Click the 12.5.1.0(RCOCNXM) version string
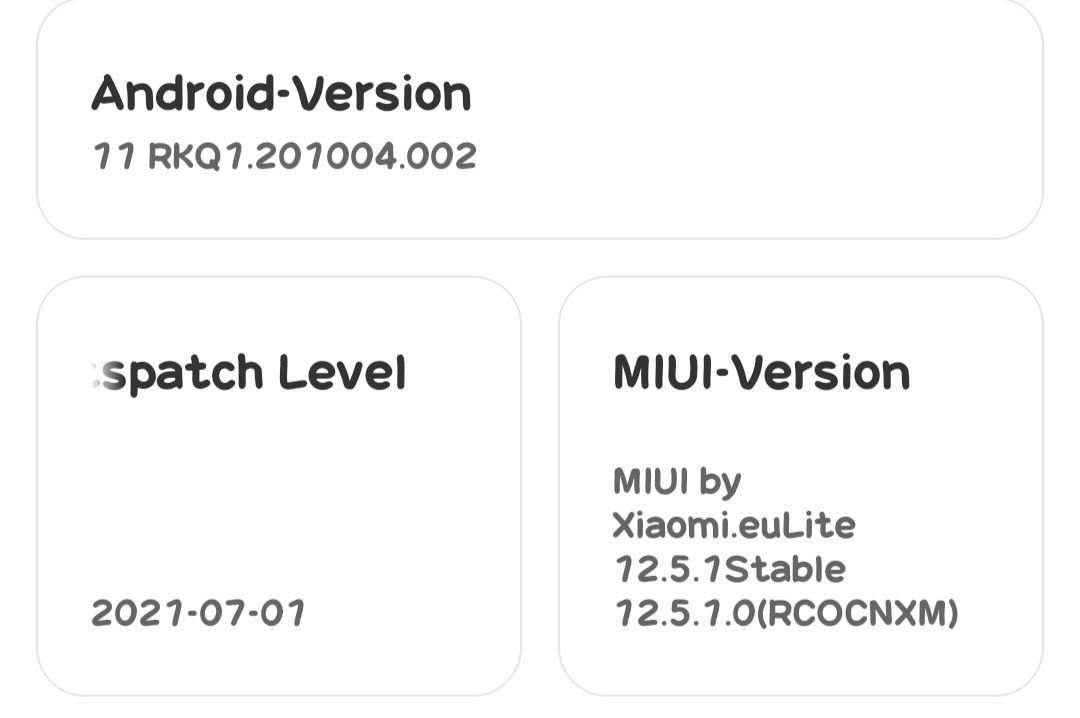The width and height of the screenshot is (1080, 718). [786, 613]
